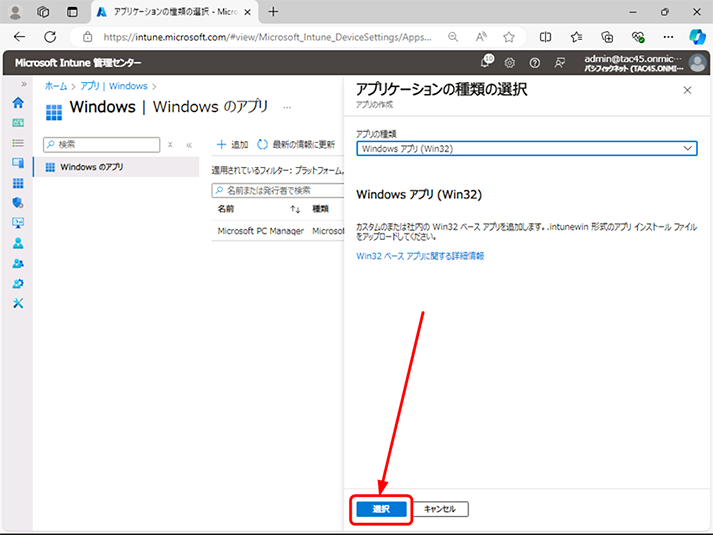The image size is (713, 535).
Task: Open Troubleshooting tools icon in sidebar
Action: tap(18, 303)
